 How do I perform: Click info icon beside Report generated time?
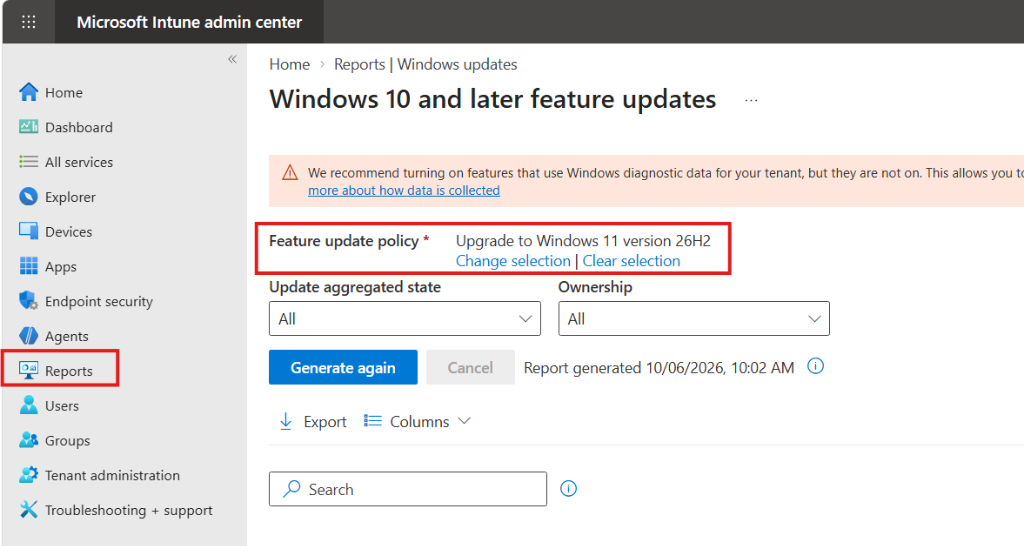815,366
